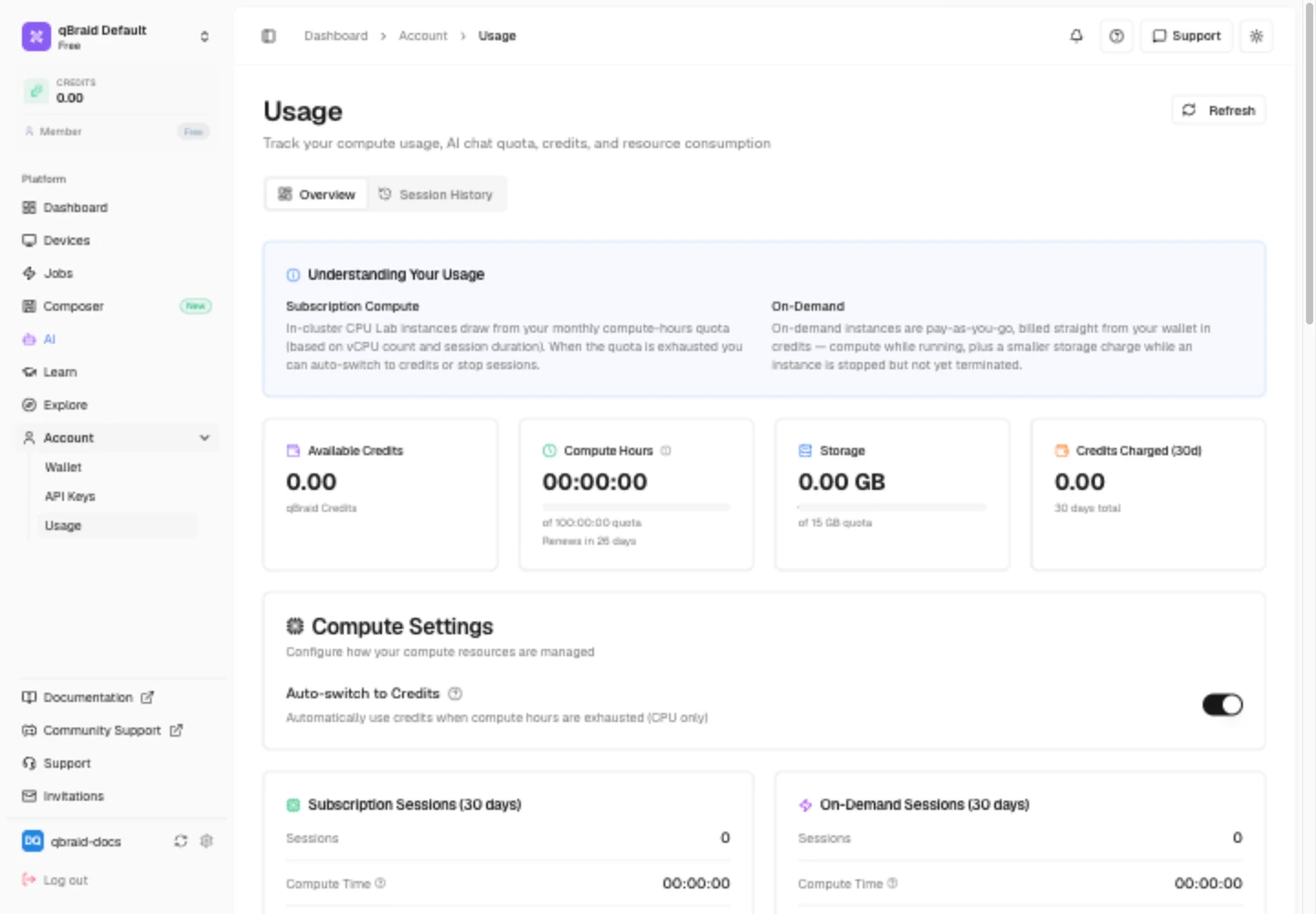Click the credits leaf icon
The image size is (1316, 914).
pos(36,90)
